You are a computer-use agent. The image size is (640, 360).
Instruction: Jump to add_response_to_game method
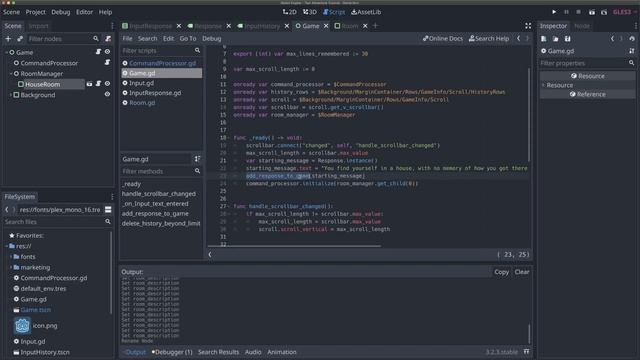click(155, 213)
